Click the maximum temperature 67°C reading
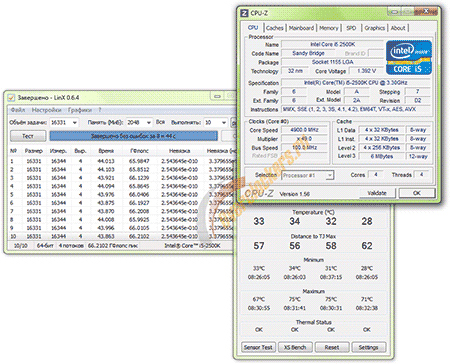This screenshot has height=364, width=450. point(259,299)
